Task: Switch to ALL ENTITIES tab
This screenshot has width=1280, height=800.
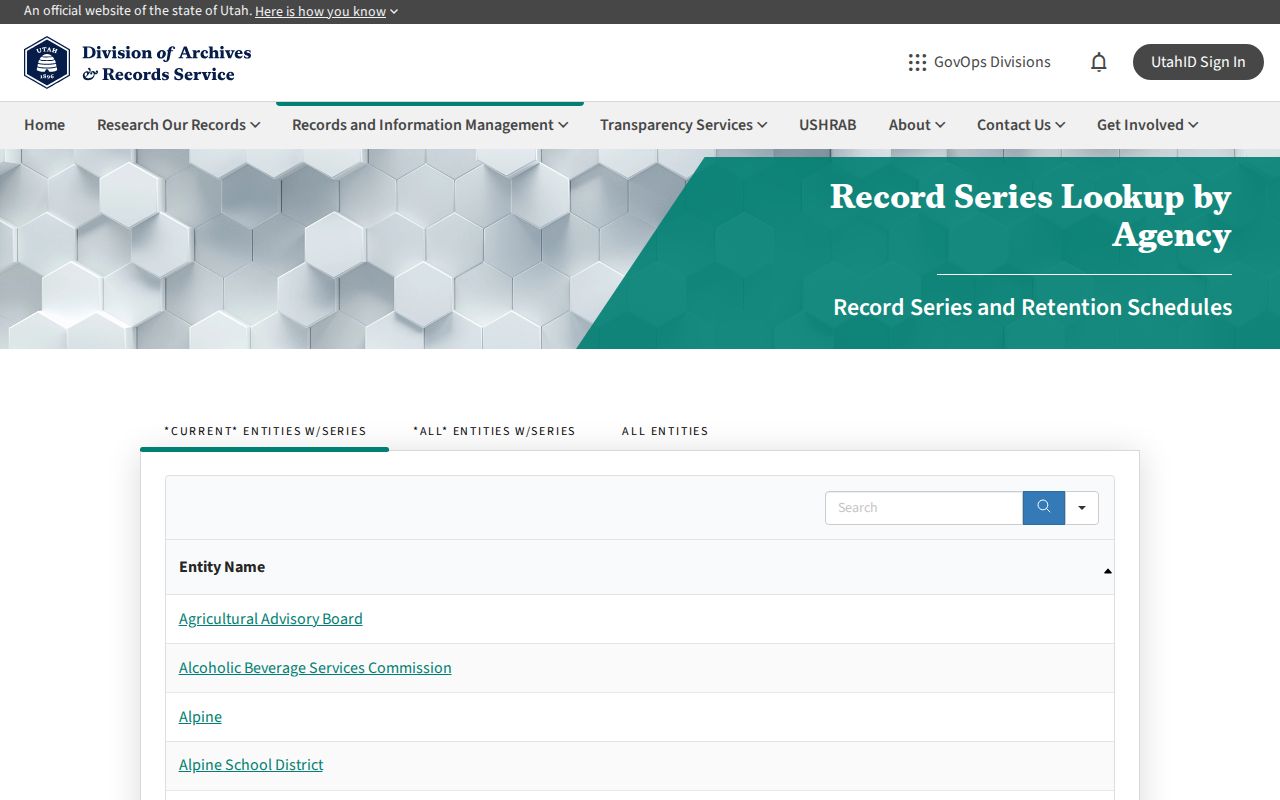Action: (x=665, y=431)
